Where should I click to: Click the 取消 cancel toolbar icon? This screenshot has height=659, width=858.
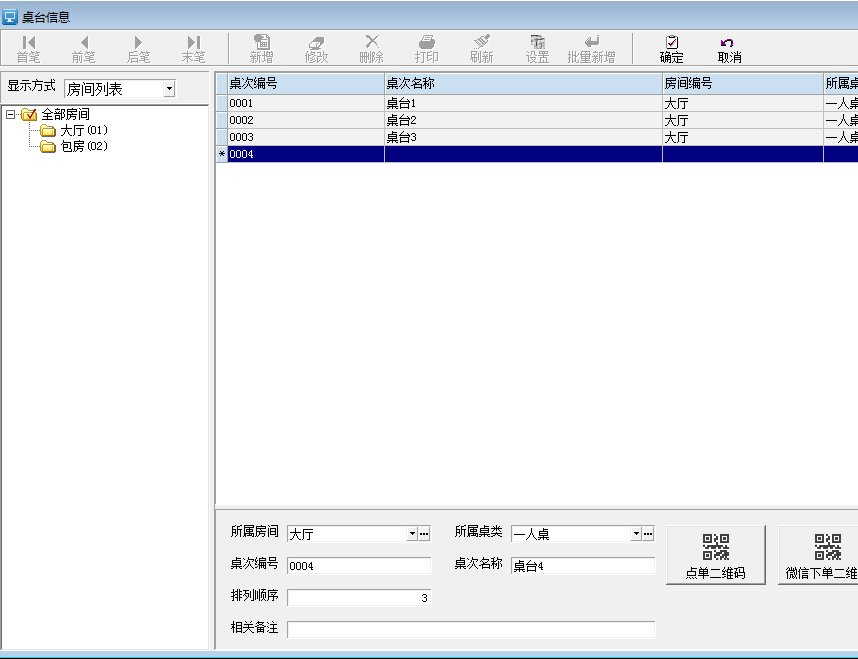729,42
